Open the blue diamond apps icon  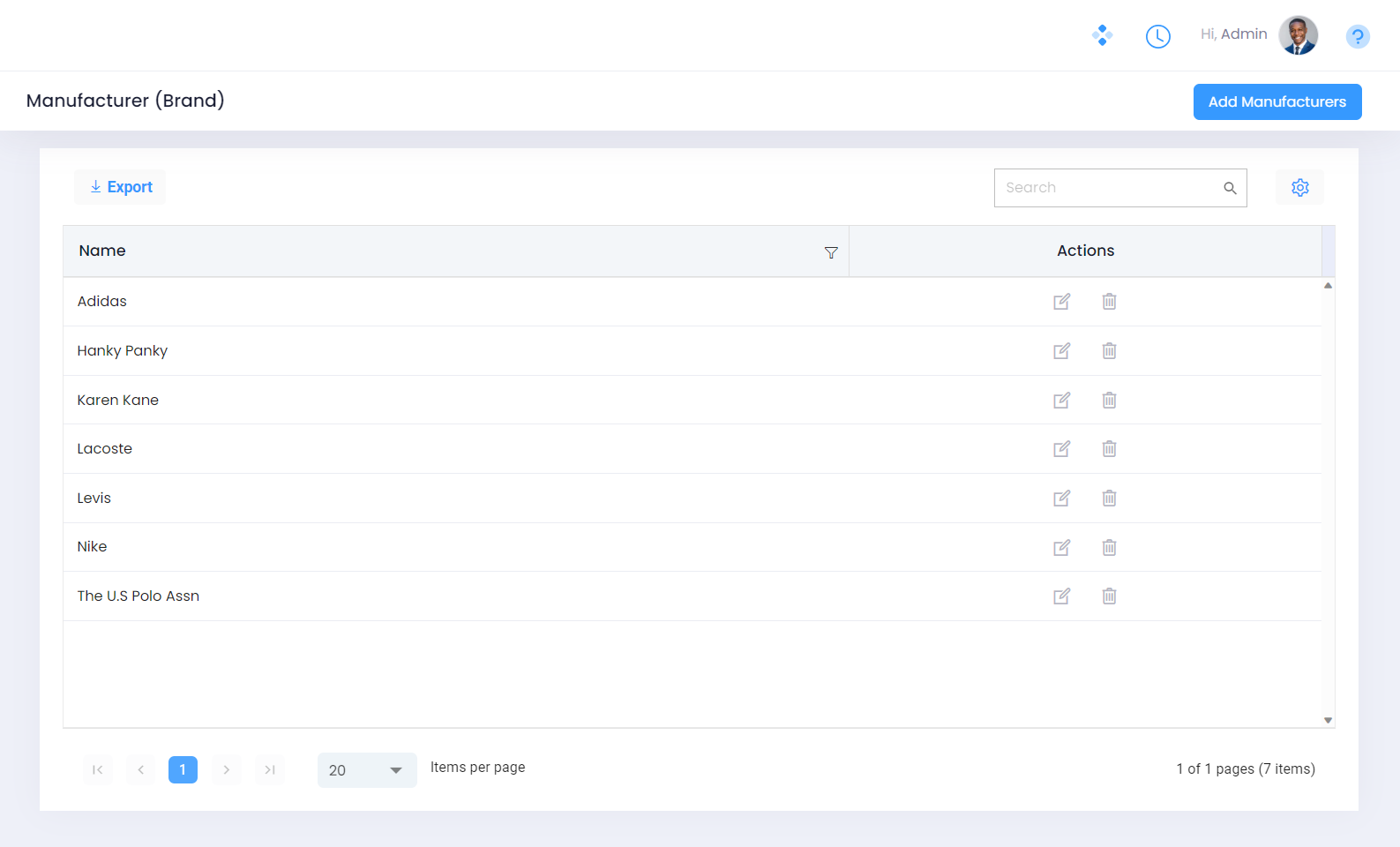tap(1102, 35)
